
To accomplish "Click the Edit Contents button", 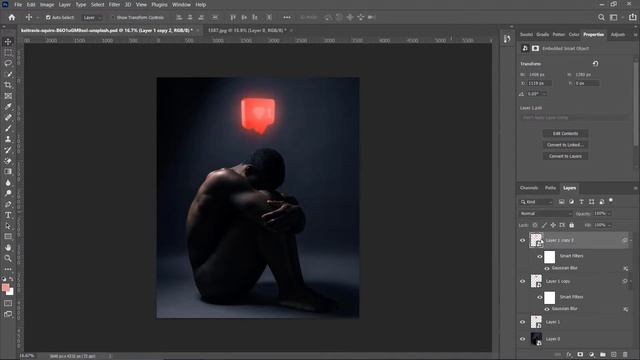I will click(x=565, y=133).
